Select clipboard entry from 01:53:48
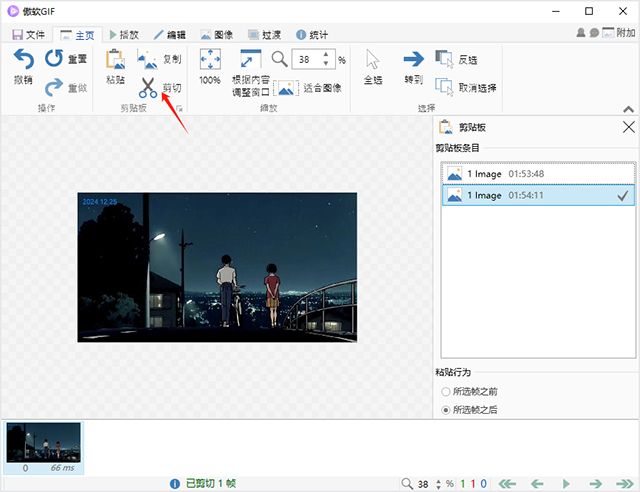 tap(537, 173)
